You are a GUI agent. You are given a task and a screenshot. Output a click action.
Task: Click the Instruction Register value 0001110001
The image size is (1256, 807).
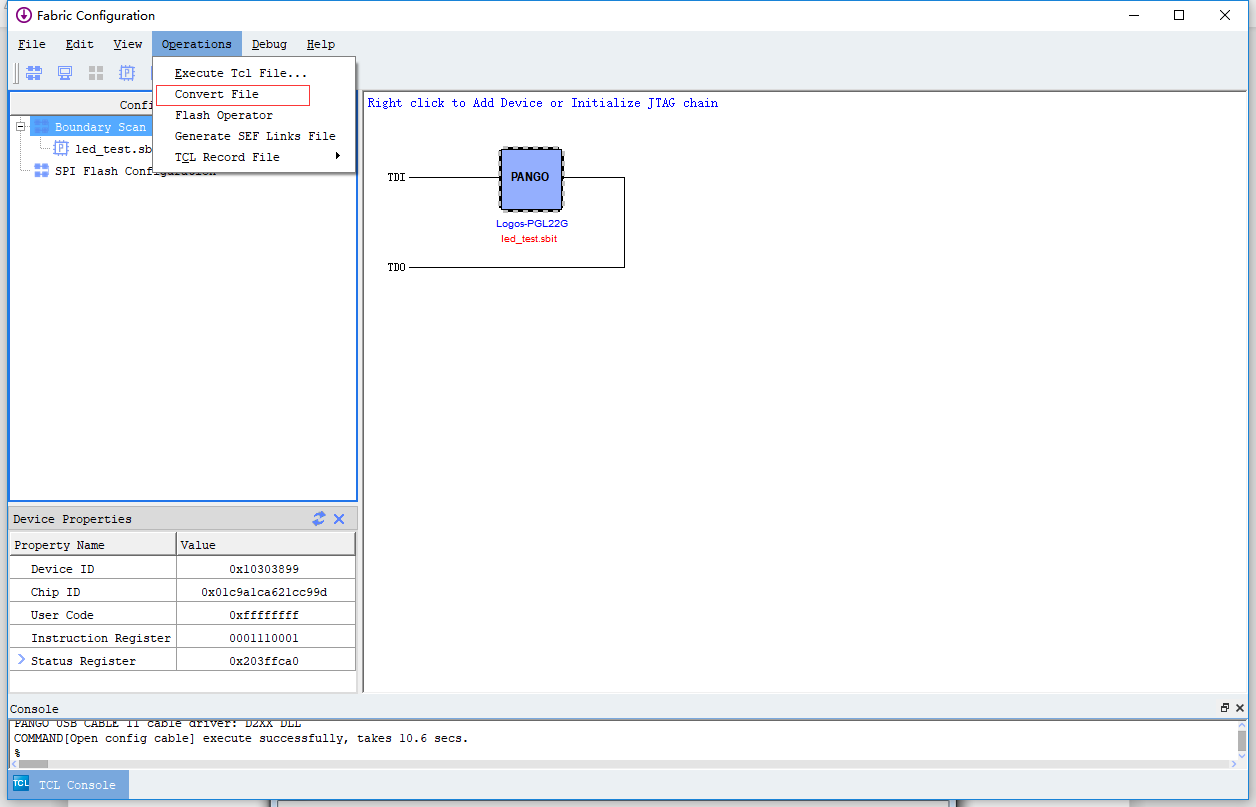(x=264, y=638)
